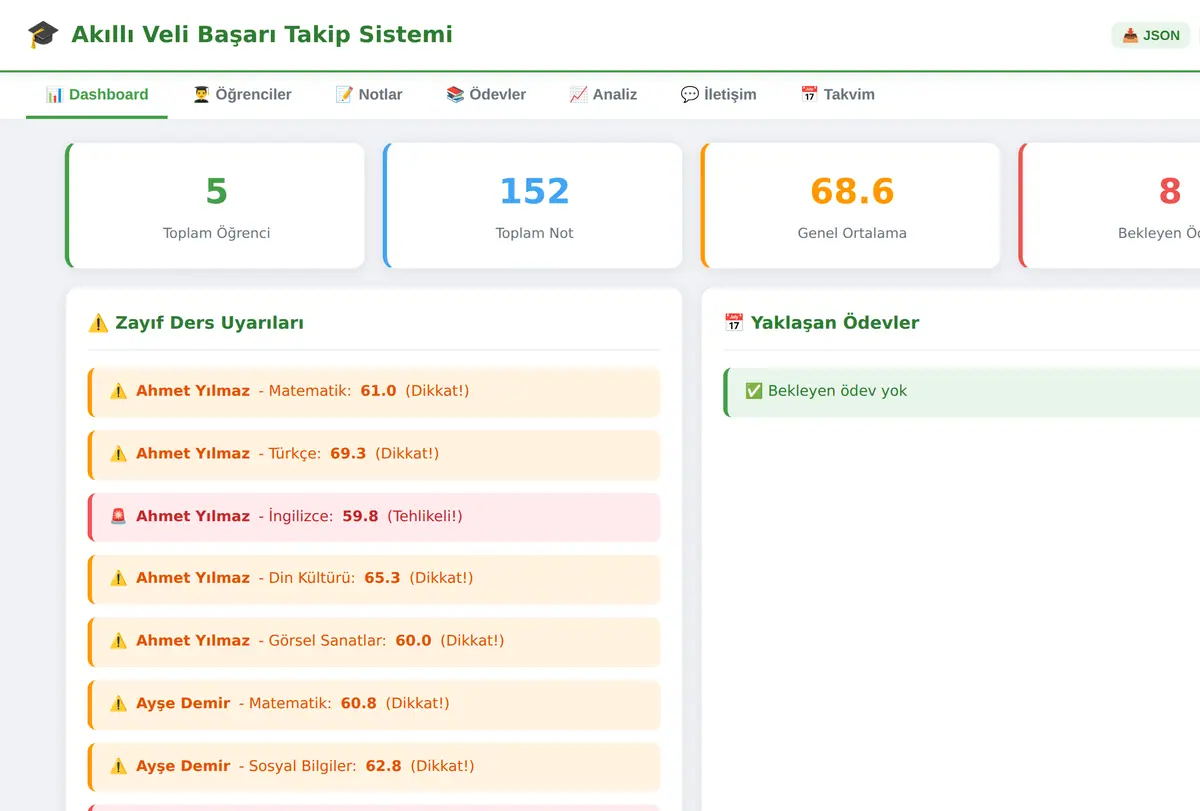This screenshot has width=1200, height=811.
Task: Click the Ahmet Yılmaz Türkçe score 69.3
Action: [348, 454]
